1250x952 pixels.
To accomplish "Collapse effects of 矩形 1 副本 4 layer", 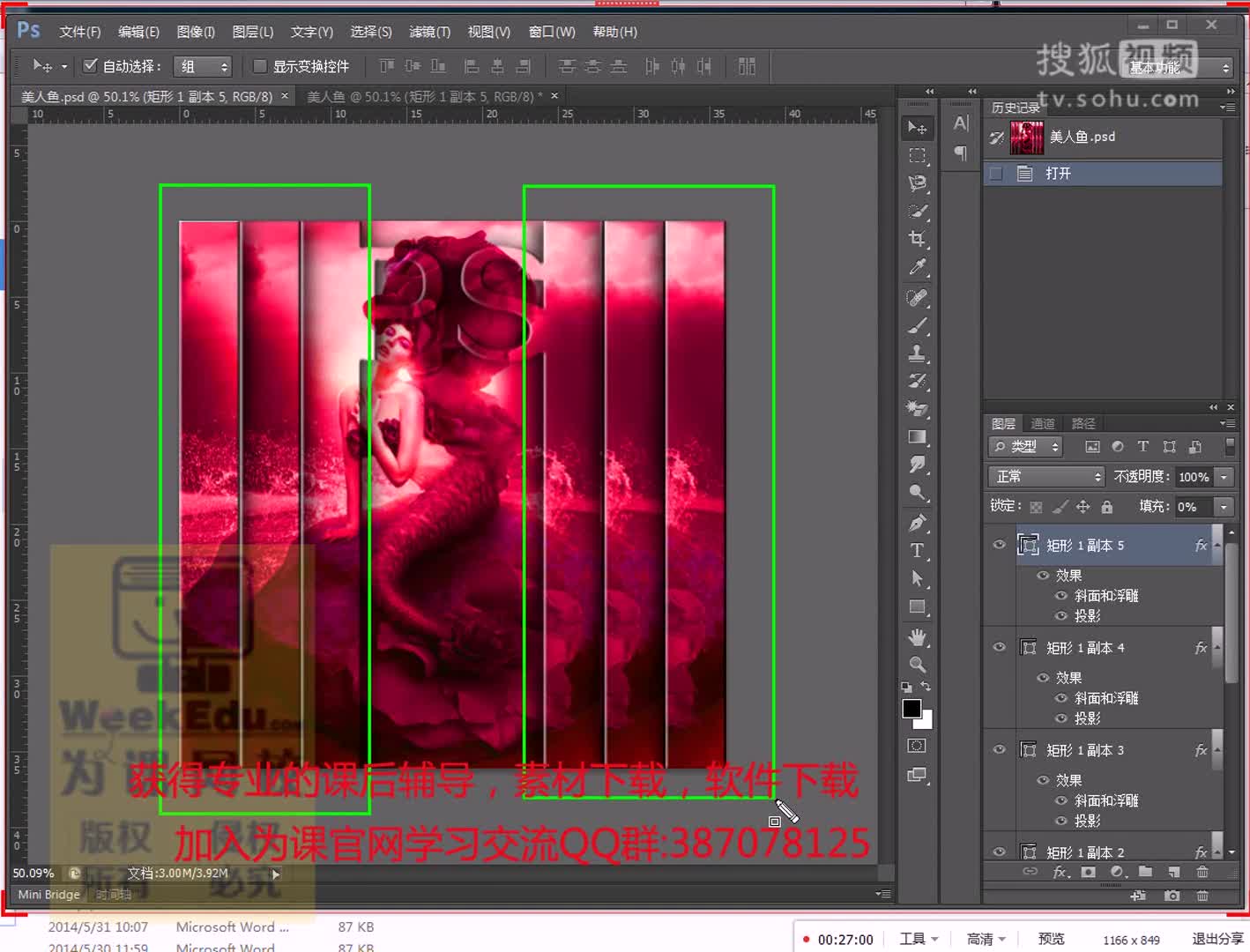I will [1217, 648].
